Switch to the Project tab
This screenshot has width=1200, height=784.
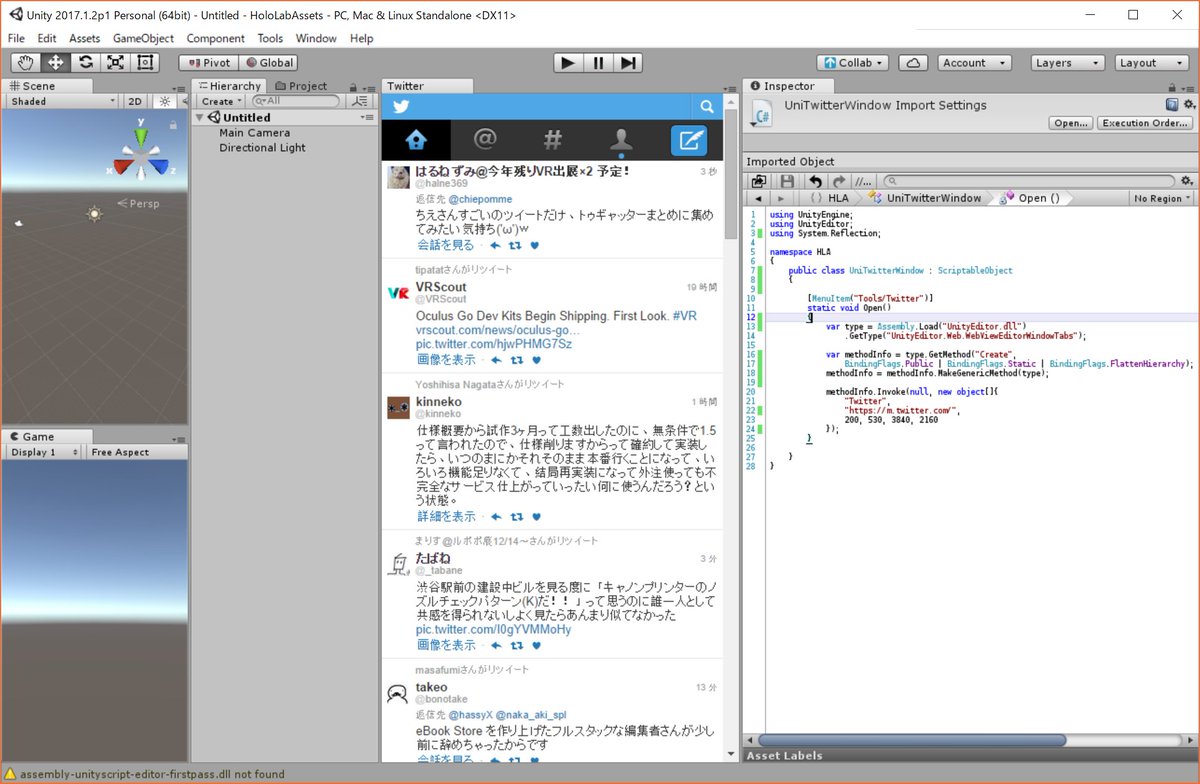[x=302, y=86]
